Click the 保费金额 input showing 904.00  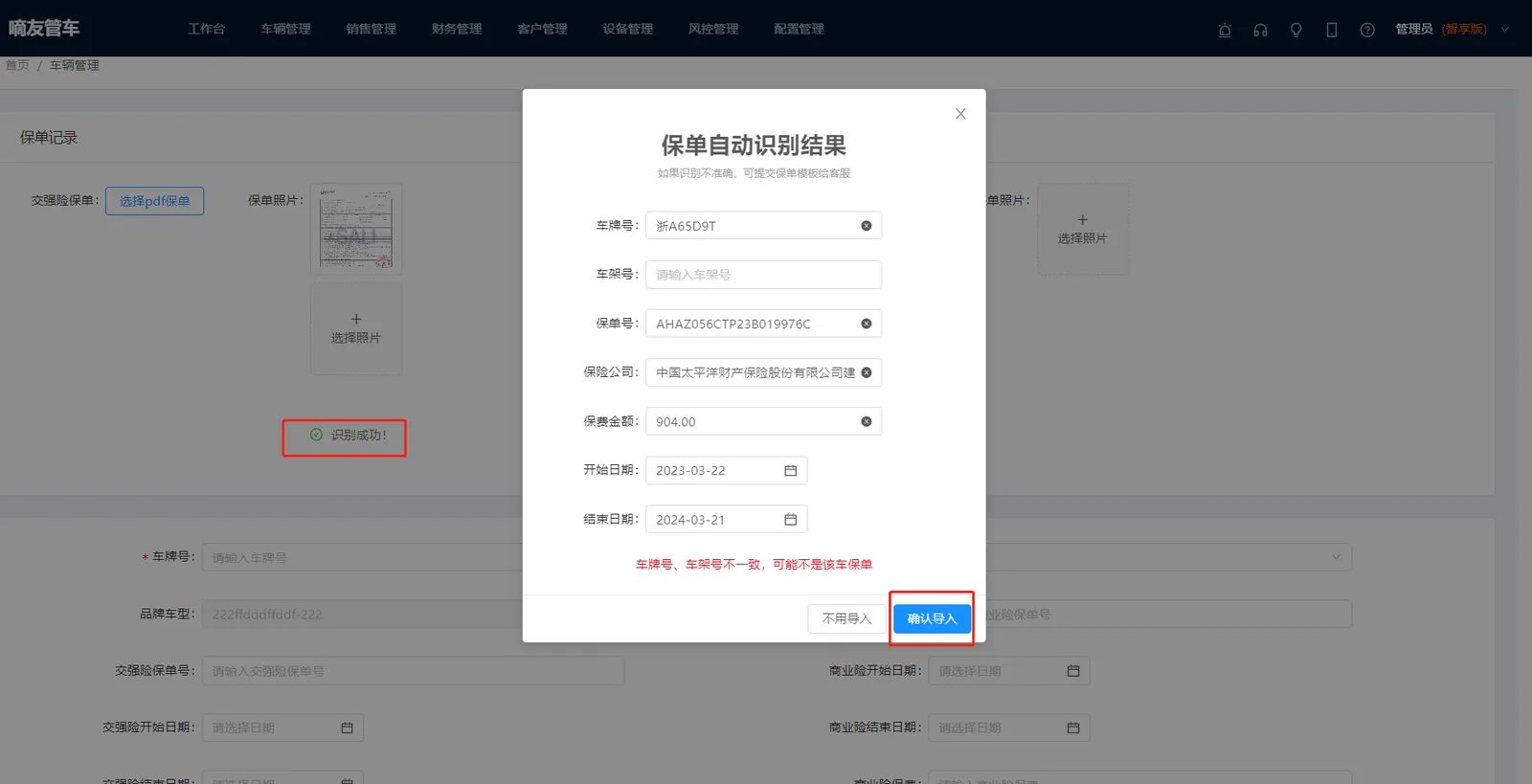coord(763,421)
